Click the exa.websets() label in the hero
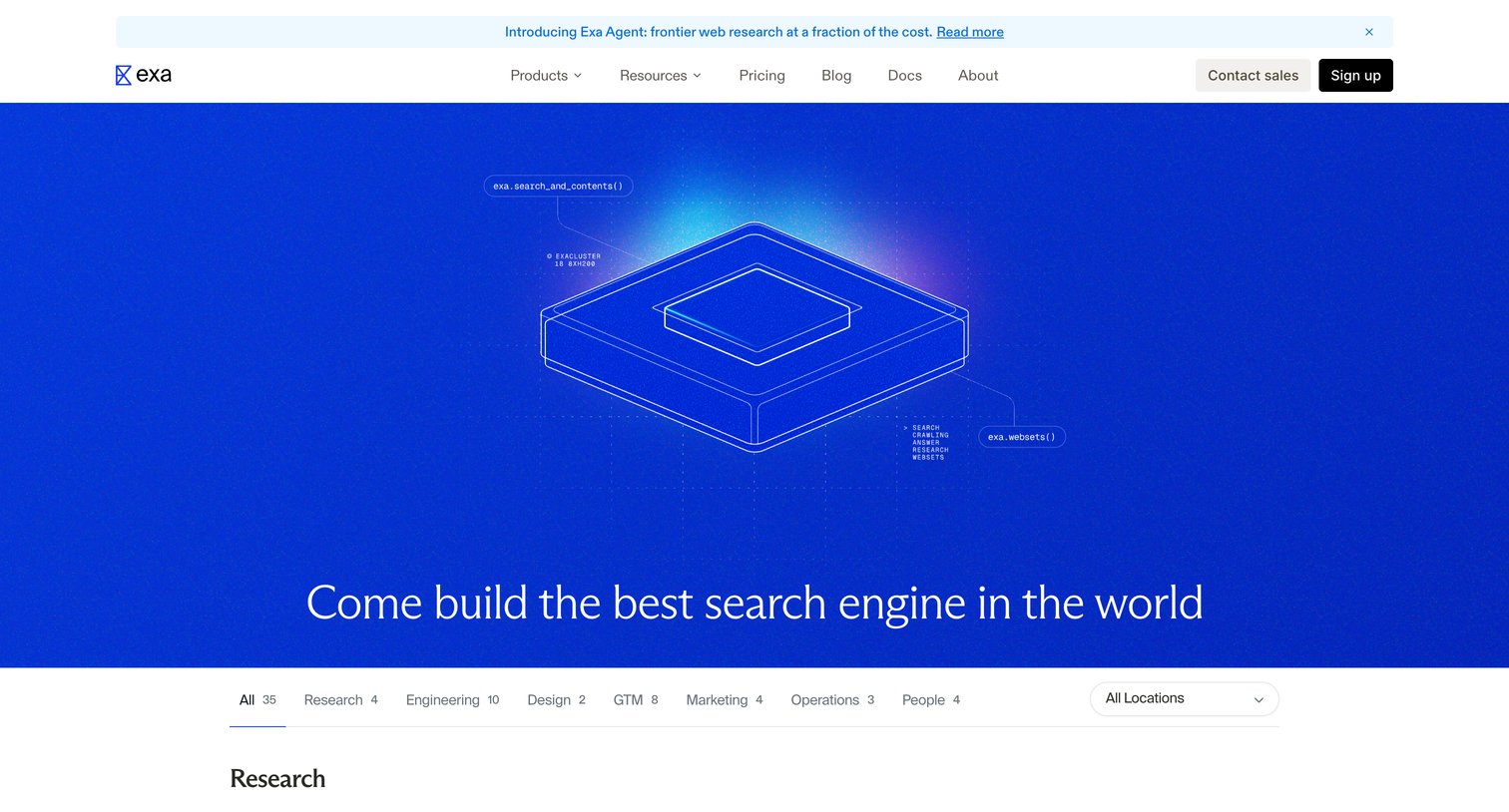This screenshot has width=1509, height=812. coord(1022,437)
